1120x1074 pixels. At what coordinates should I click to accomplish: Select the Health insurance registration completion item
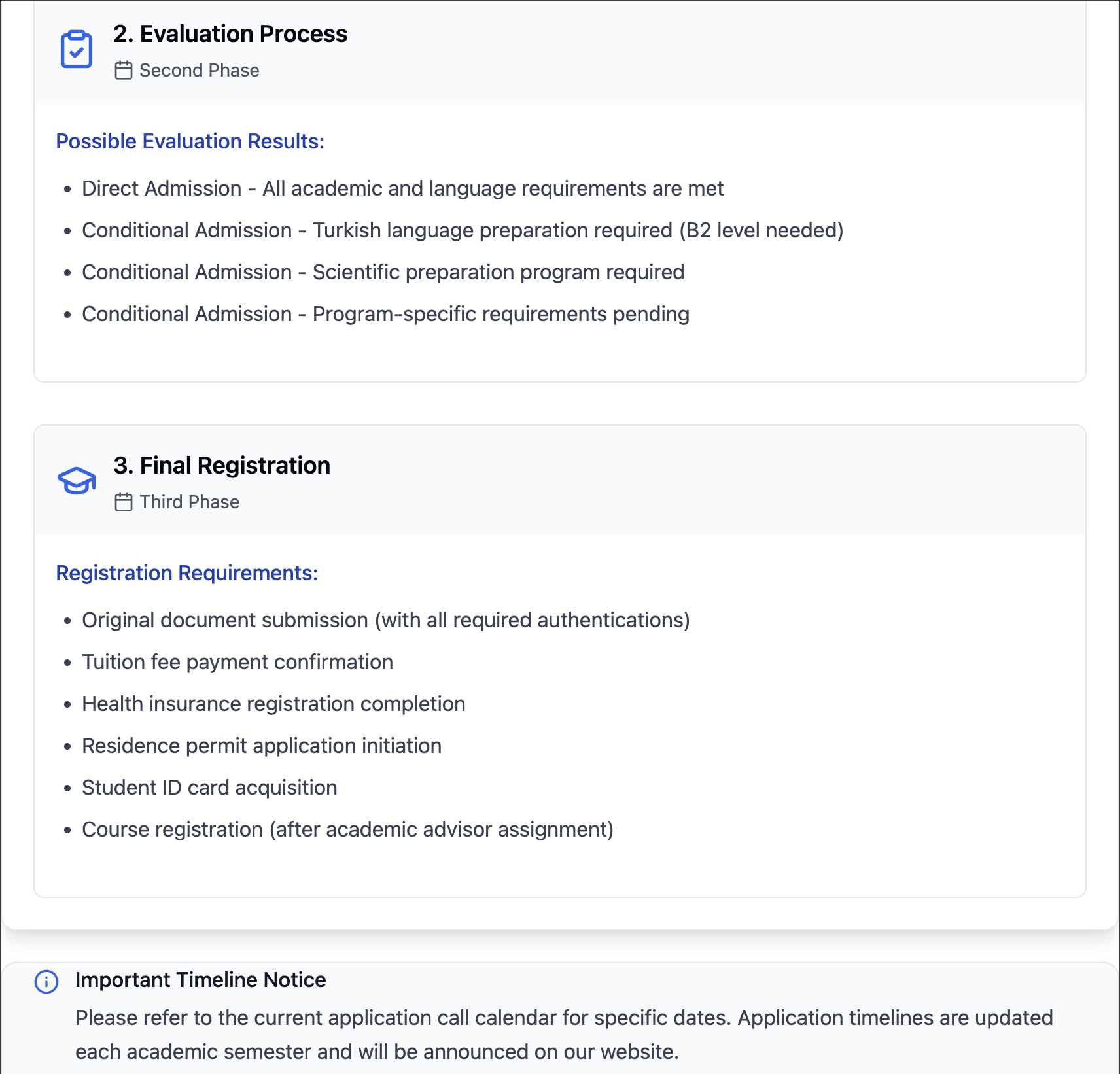pos(273,704)
